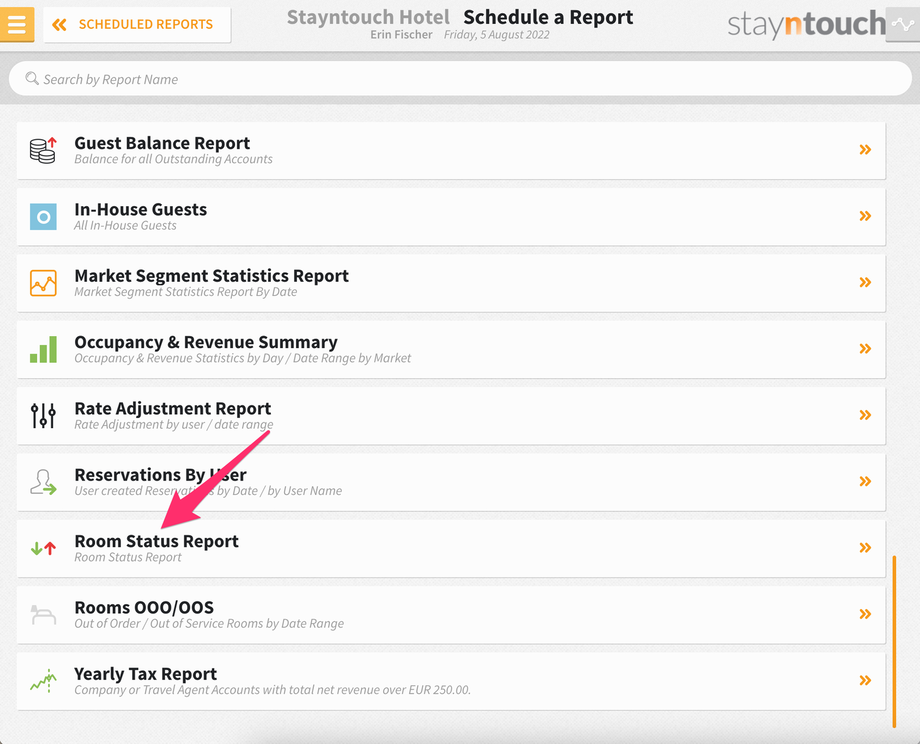The height and width of the screenshot is (744, 920).
Task: Open the hamburger main menu
Action: pos(16,24)
